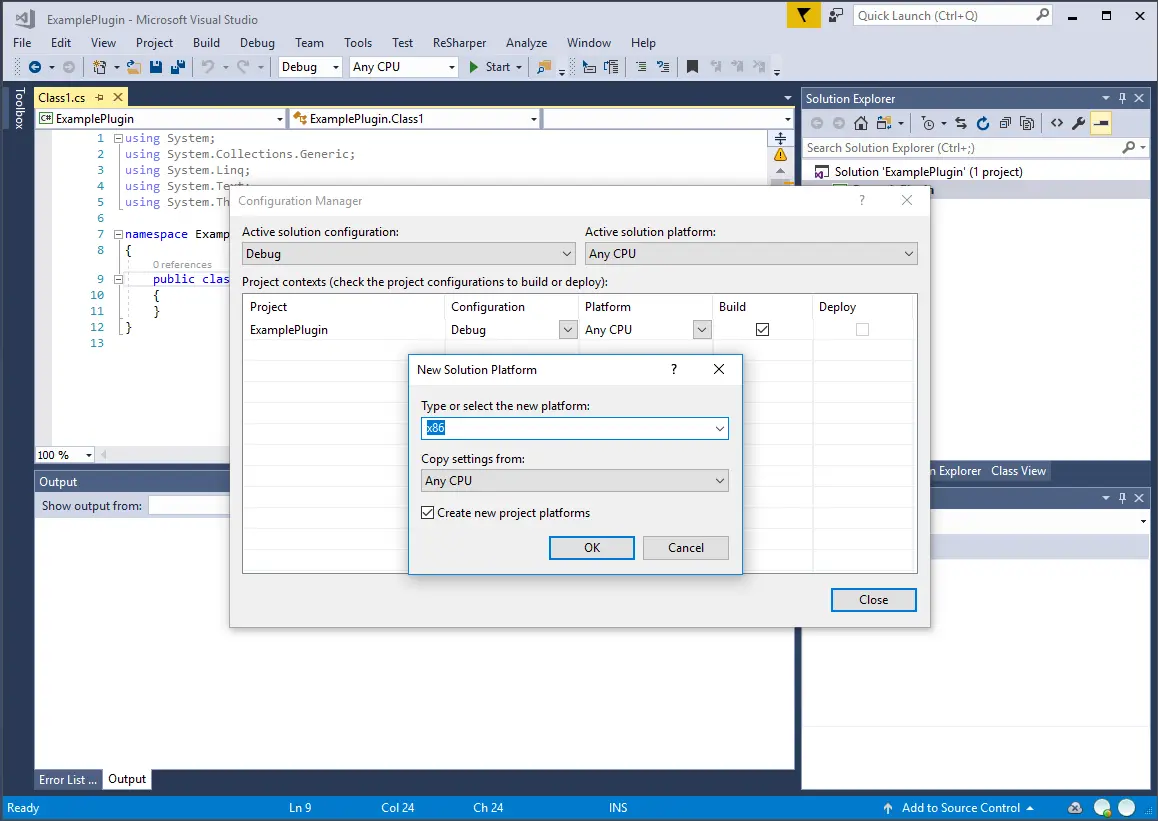
Task: Click the Pending Changes Filter clock icon
Action: tap(928, 123)
